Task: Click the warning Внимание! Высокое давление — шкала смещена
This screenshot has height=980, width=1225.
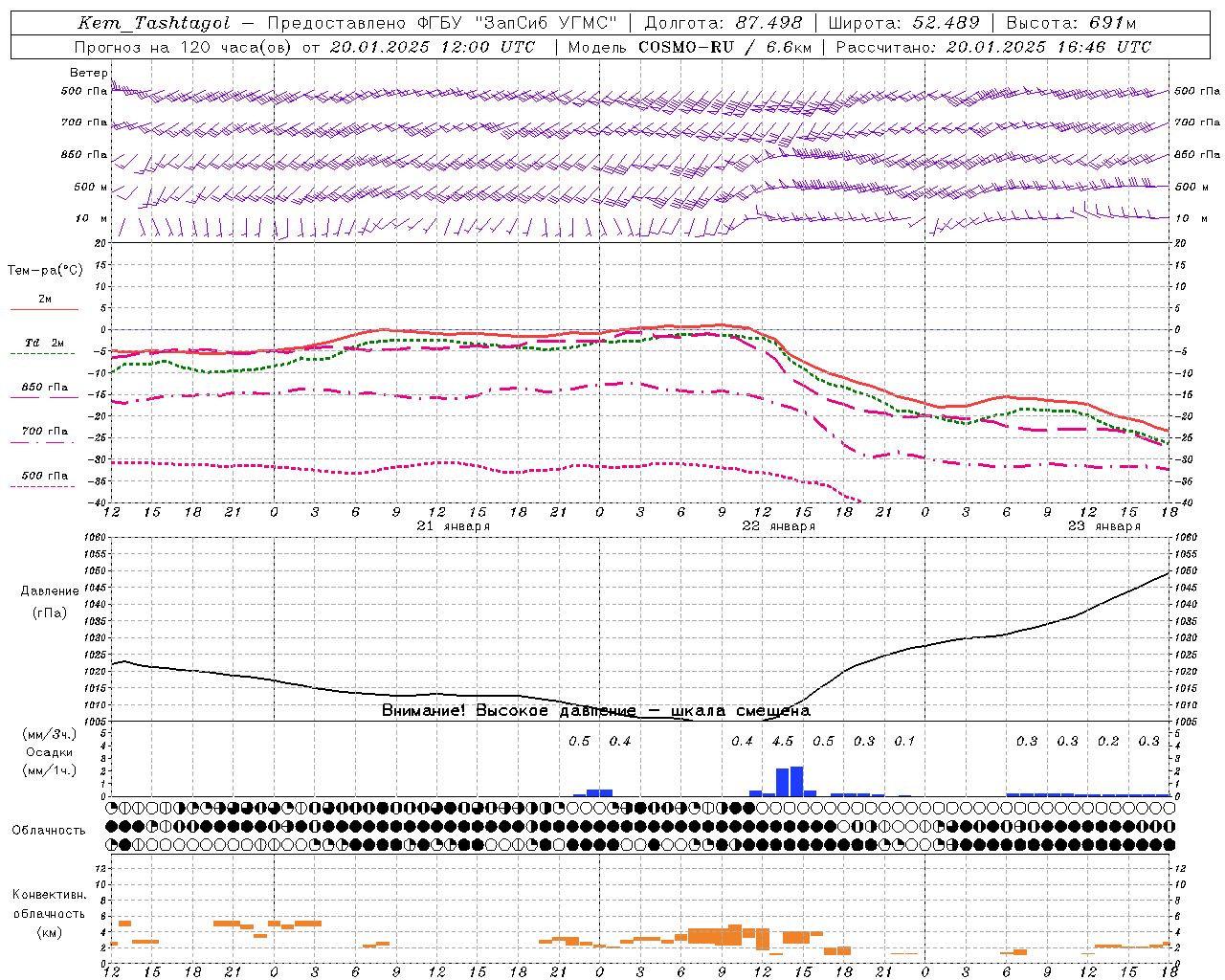Action: pyautogui.click(x=596, y=711)
